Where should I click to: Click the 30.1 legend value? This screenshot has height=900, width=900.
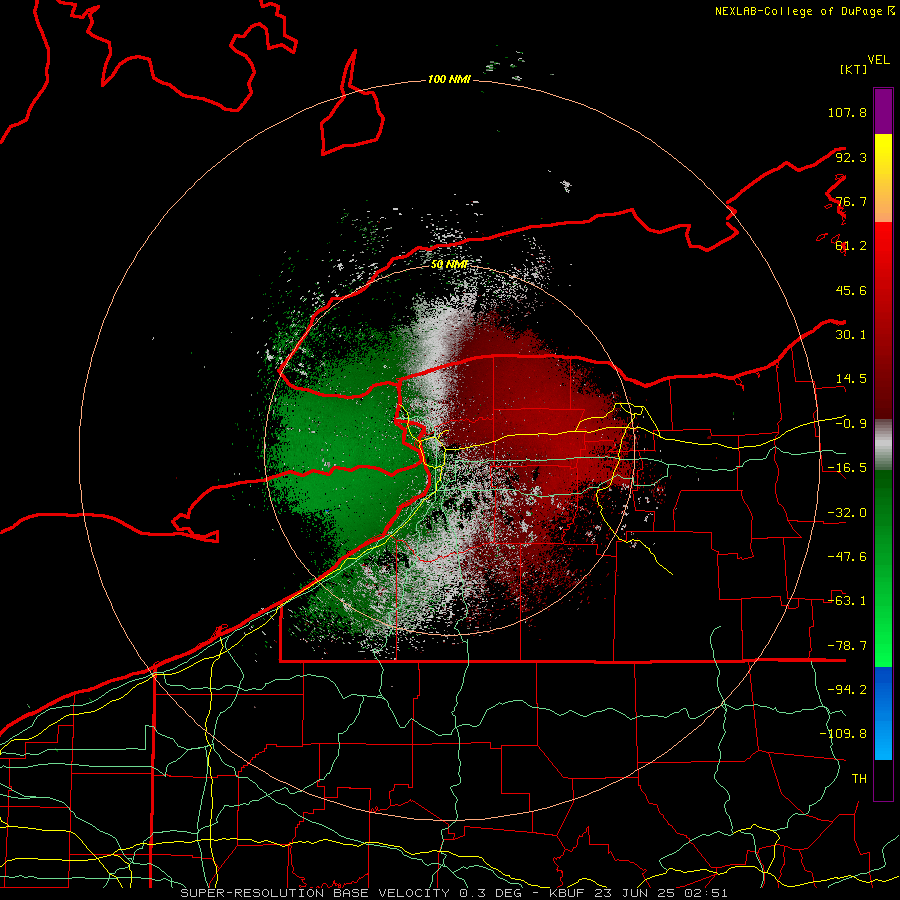click(851, 335)
